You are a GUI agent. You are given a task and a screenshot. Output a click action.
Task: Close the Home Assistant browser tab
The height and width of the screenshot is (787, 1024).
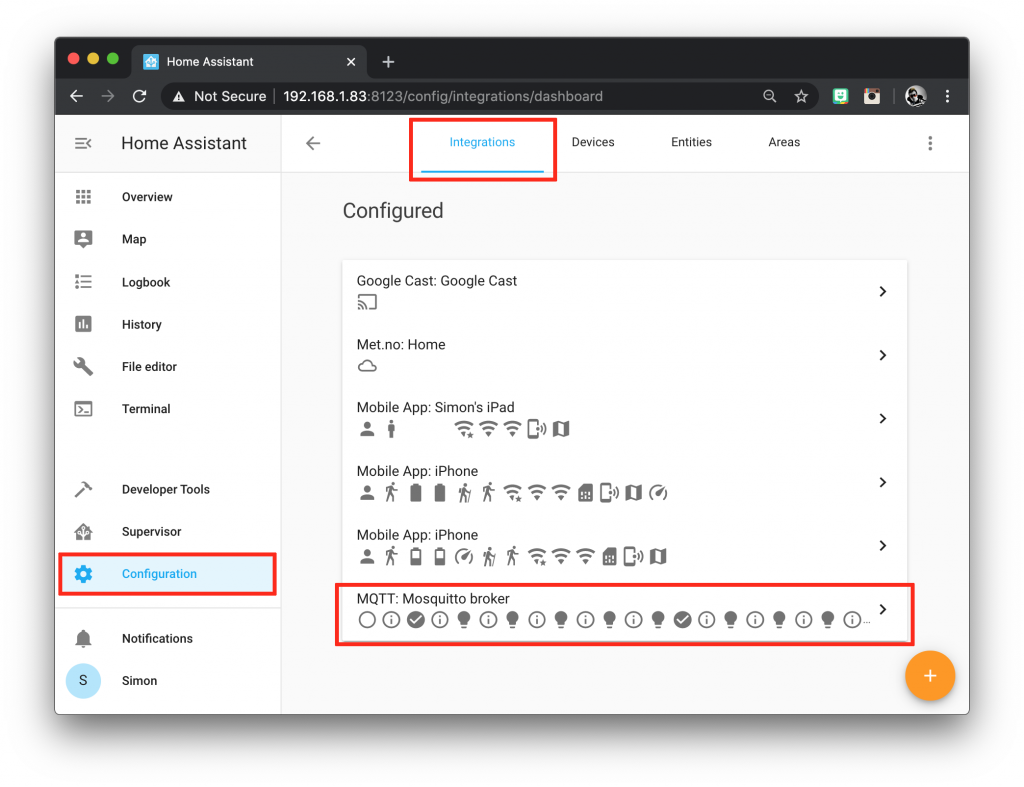point(351,62)
